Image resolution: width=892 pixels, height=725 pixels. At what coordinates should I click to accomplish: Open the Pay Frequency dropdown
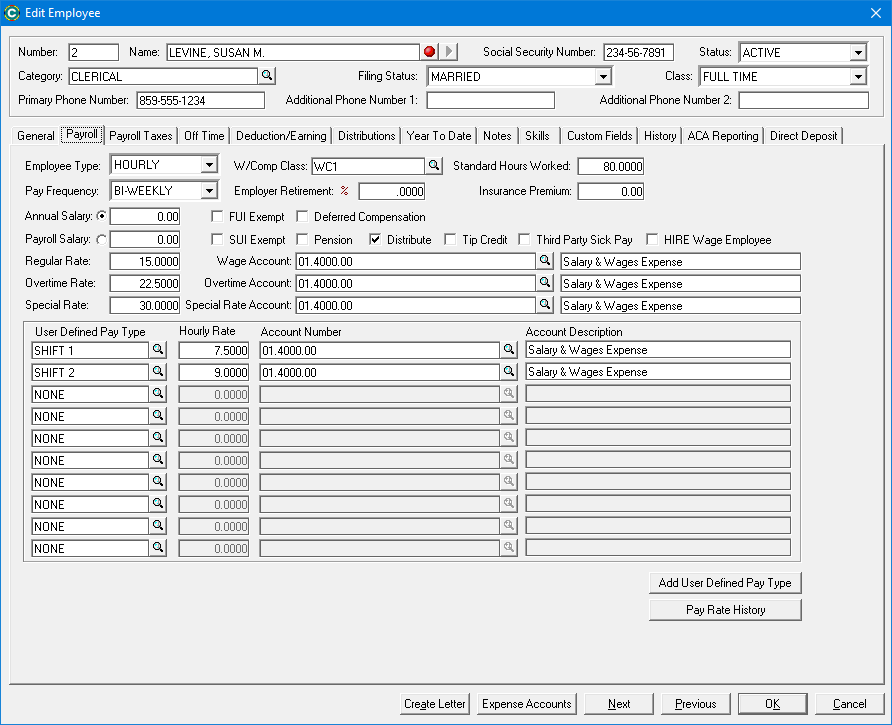point(209,190)
